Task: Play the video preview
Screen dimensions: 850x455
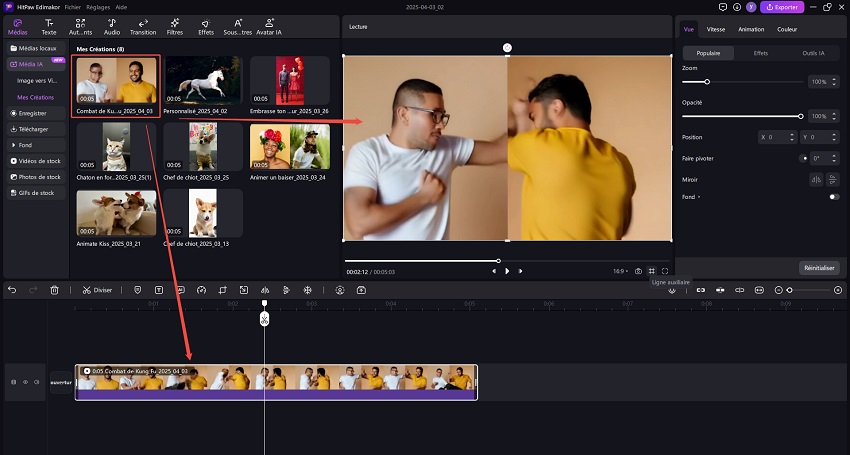Action: pyautogui.click(x=507, y=271)
